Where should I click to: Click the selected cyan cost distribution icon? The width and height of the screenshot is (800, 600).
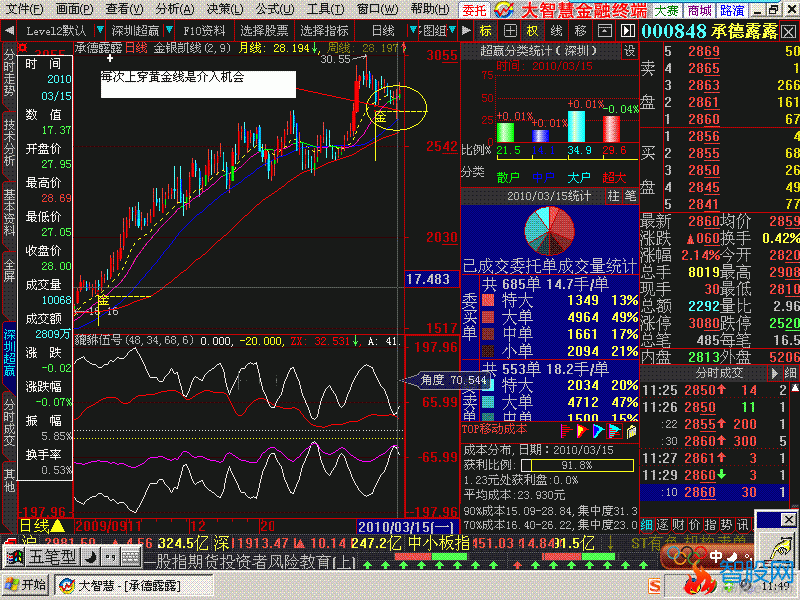click(x=615, y=432)
